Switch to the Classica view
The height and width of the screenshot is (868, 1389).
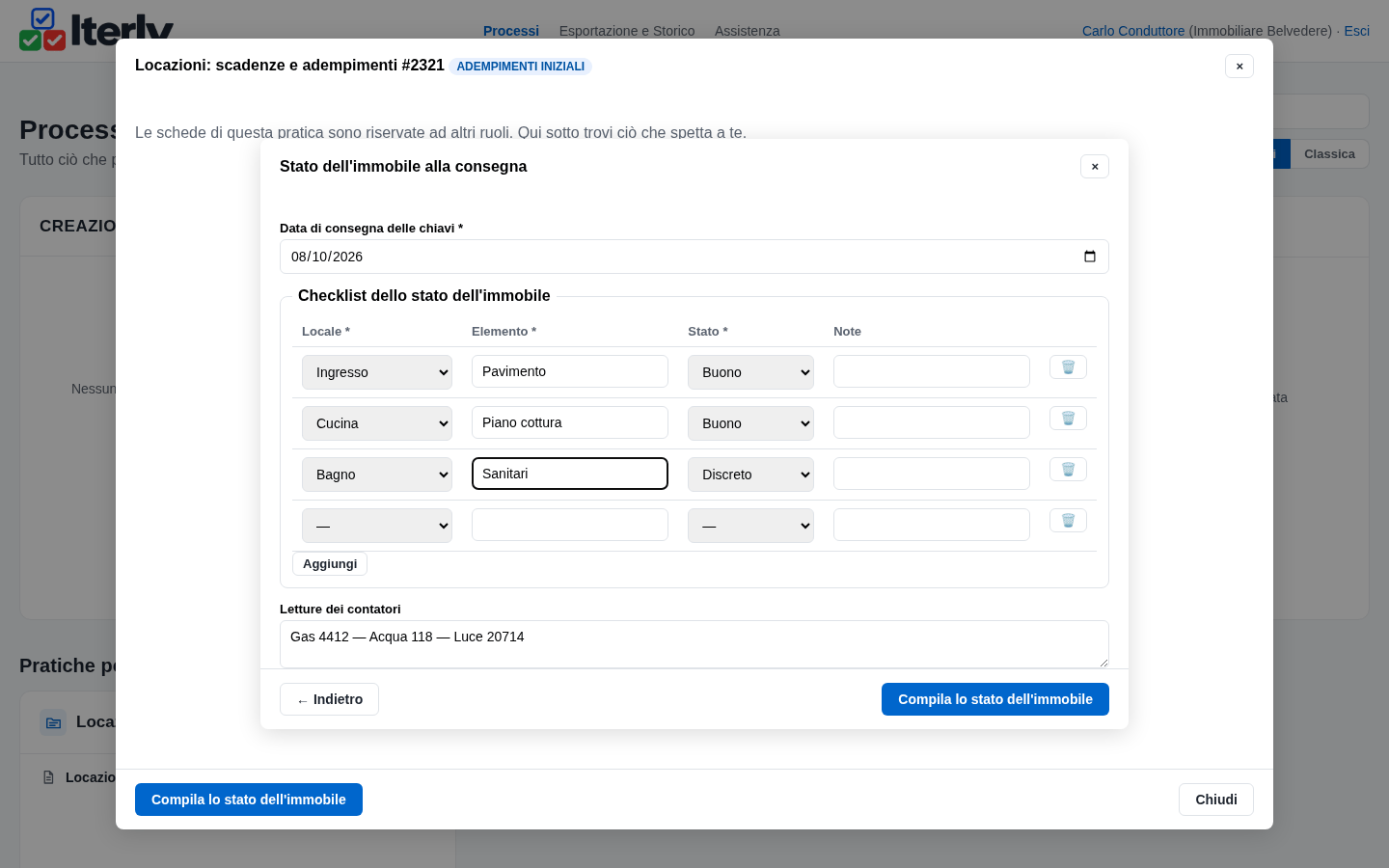click(x=1329, y=154)
